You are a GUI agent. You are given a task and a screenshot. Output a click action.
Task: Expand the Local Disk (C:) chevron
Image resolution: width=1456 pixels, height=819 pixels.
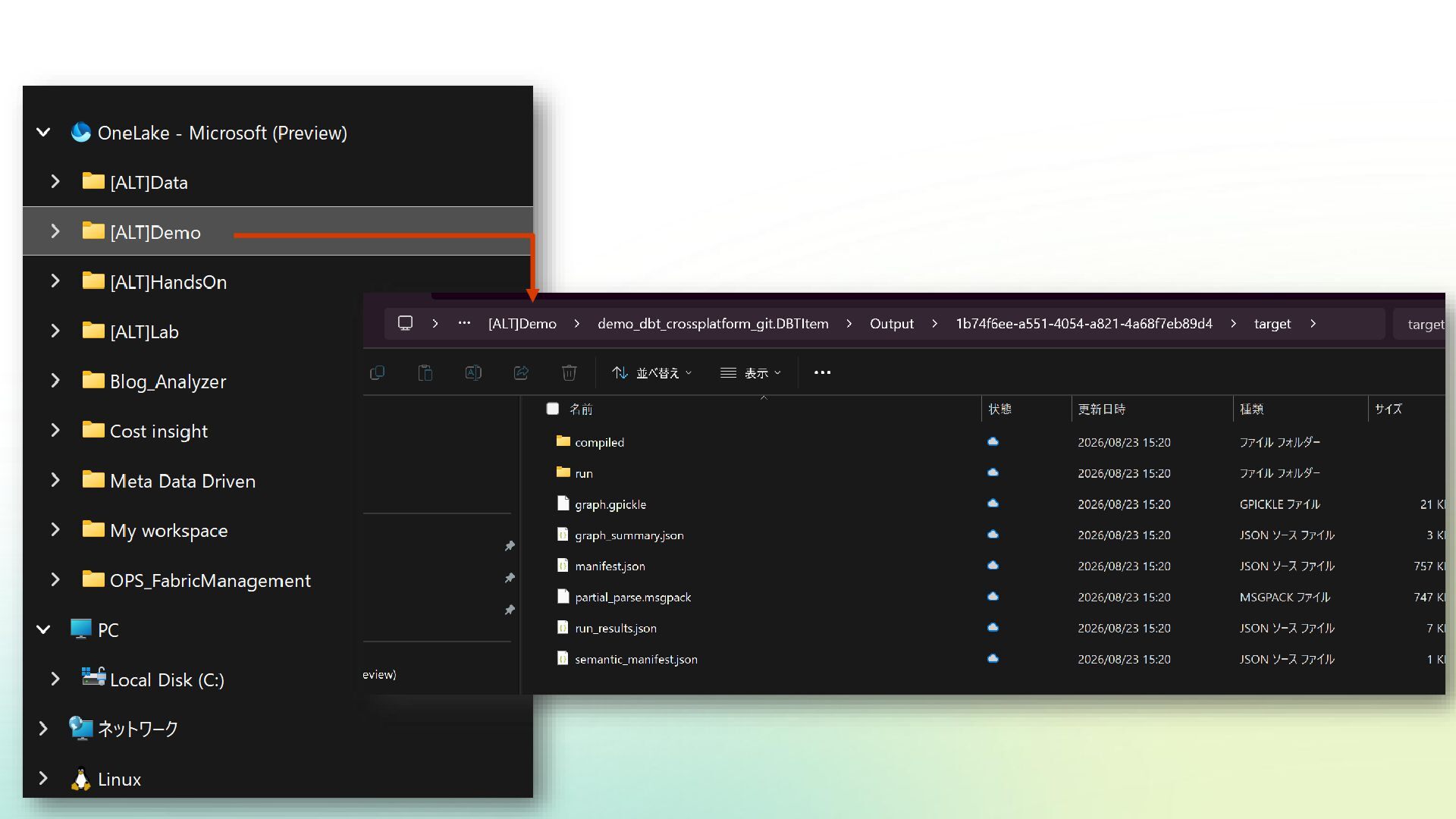[55, 679]
